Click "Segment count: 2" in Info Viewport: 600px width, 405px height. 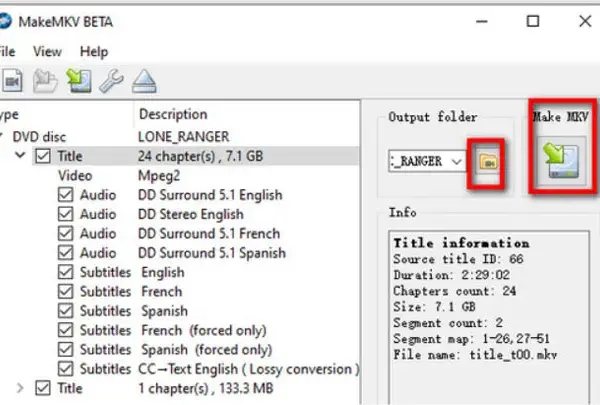coord(448,323)
